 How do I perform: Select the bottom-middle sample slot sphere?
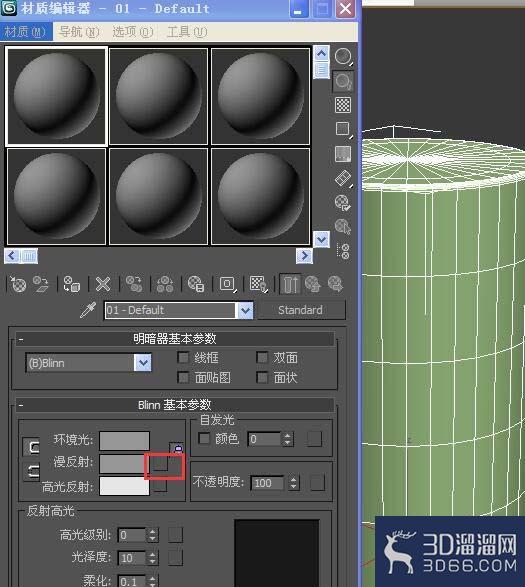[x=158, y=196]
